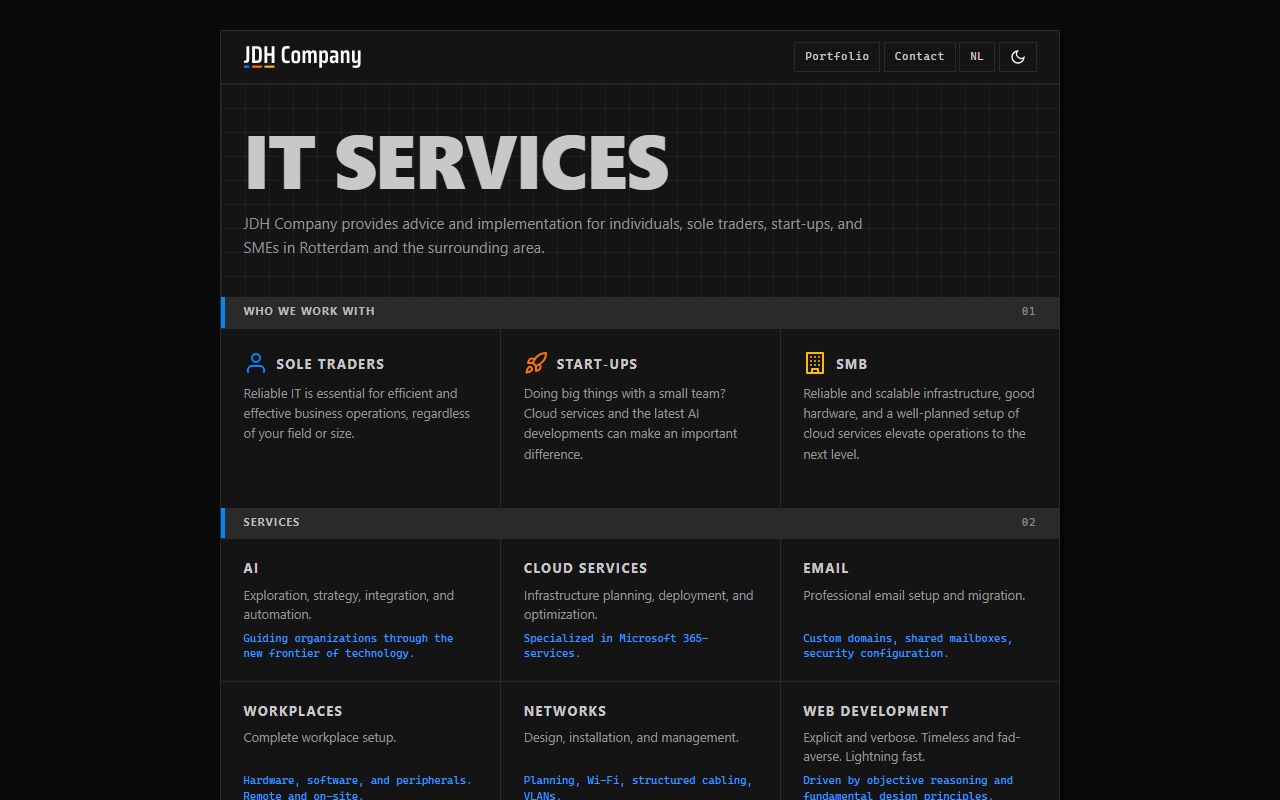Click the SERVICES section header label

point(271,522)
